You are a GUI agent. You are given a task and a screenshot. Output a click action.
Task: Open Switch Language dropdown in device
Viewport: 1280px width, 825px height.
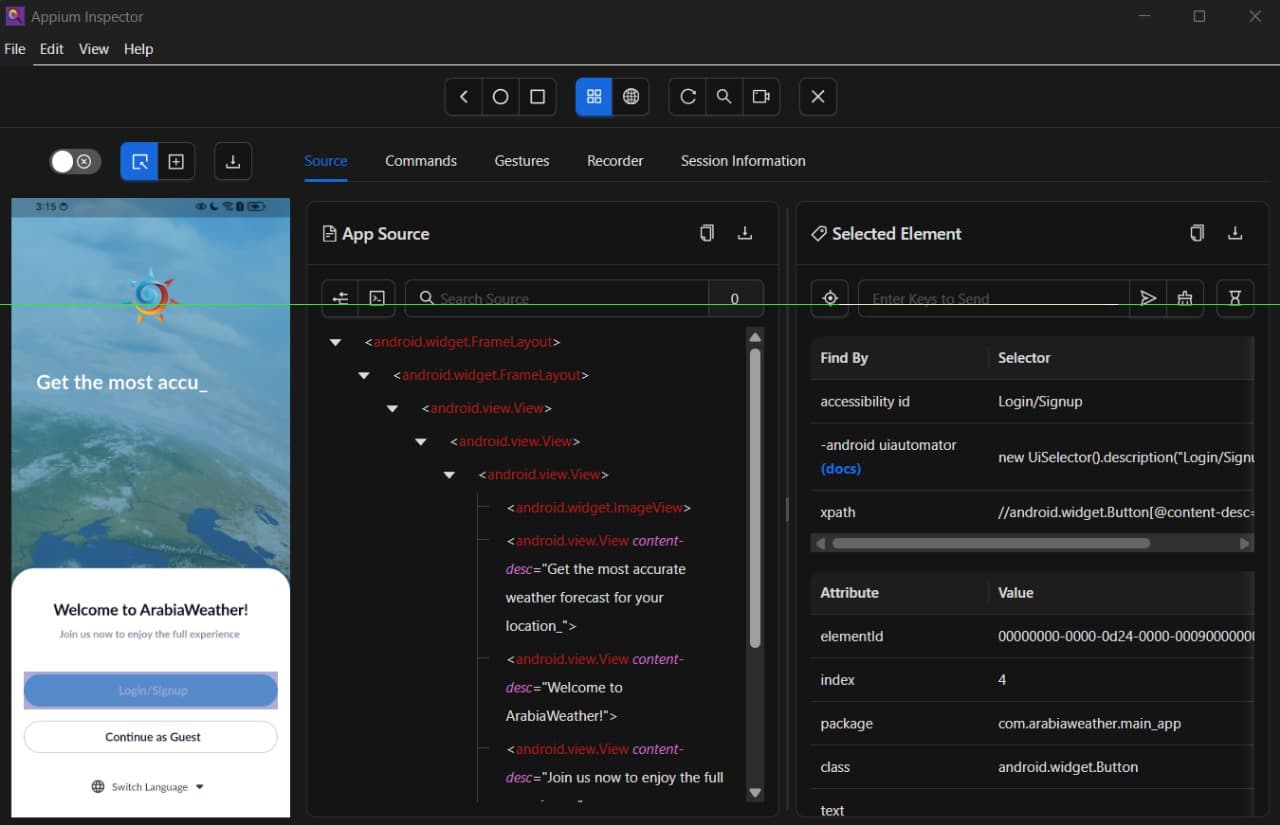[148, 787]
